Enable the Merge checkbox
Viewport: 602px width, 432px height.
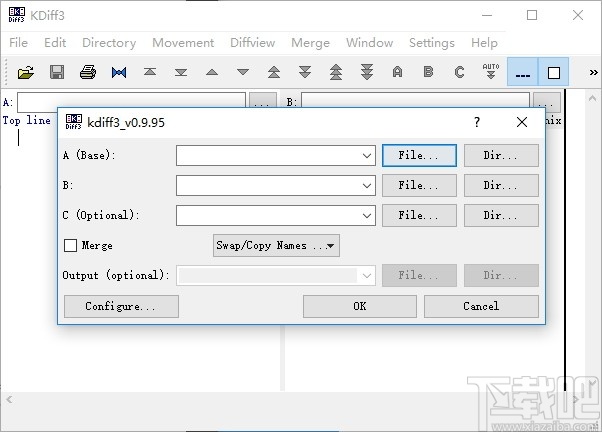pyautogui.click(x=71, y=245)
